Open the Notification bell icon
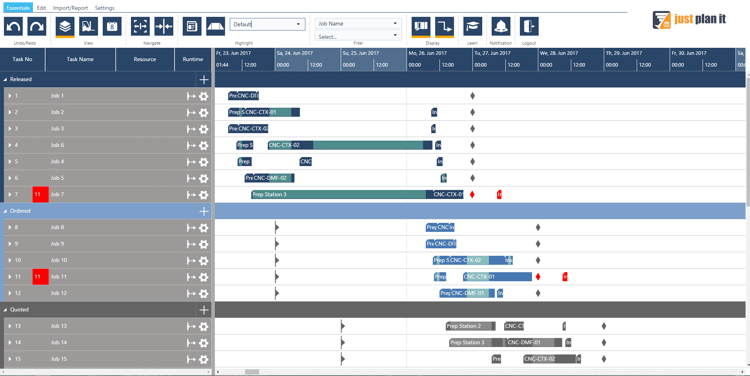This screenshot has width=750, height=376. pyautogui.click(x=501, y=26)
